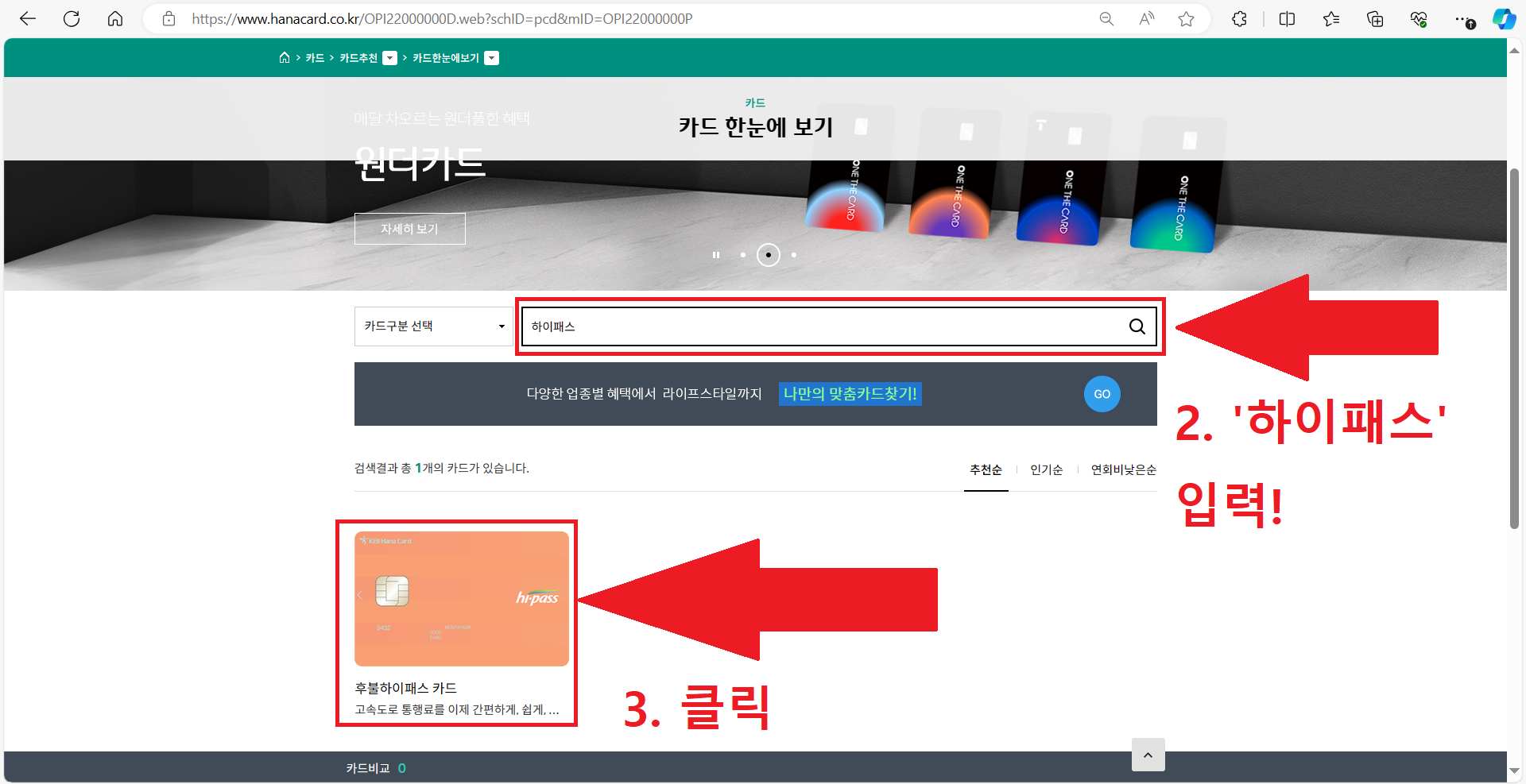This screenshot has width=1526, height=784.
Task: Toggle the split screen icon
Action: 1287,19
